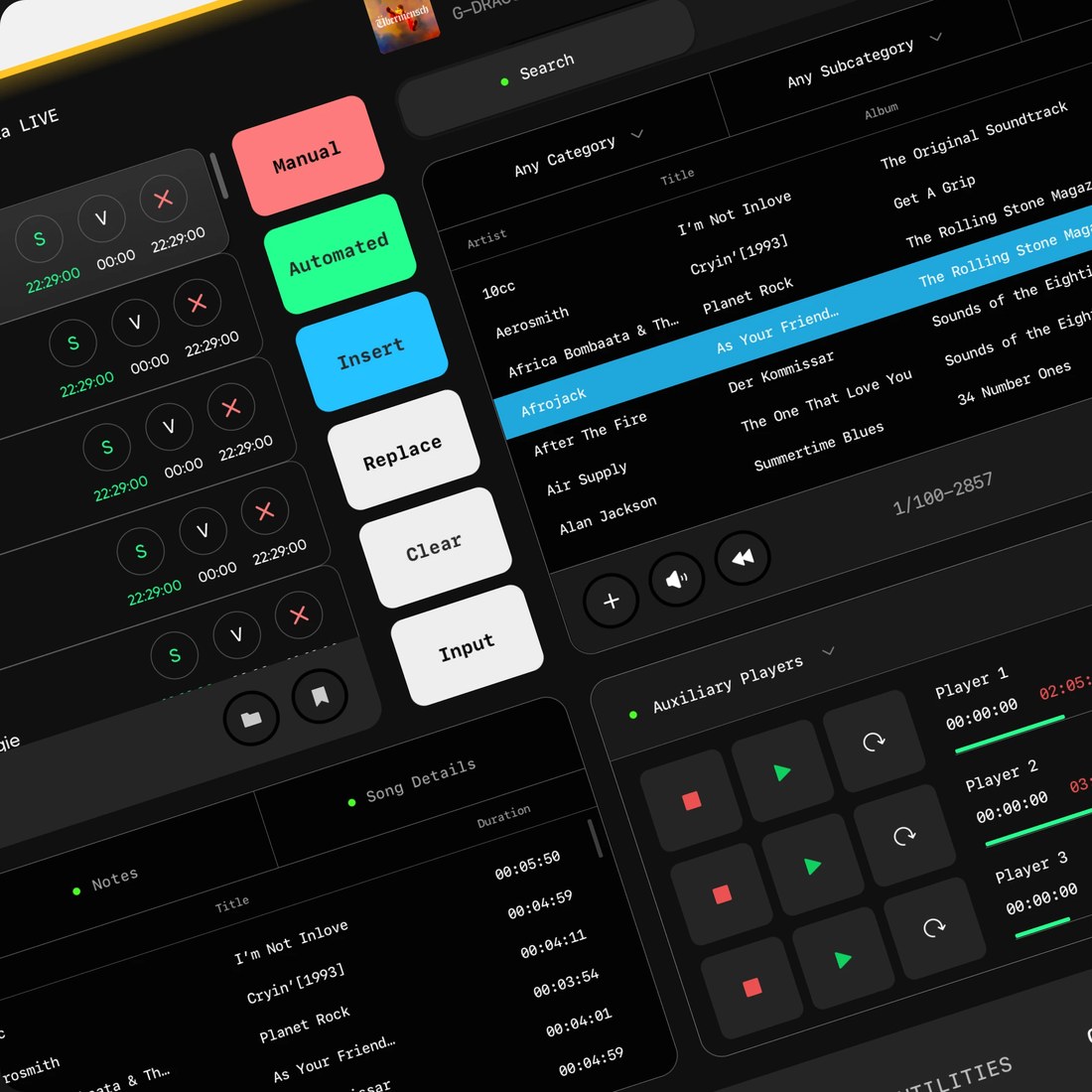
Task: Expand the Auxiliary Players chevron
Action: pos(828,652)
